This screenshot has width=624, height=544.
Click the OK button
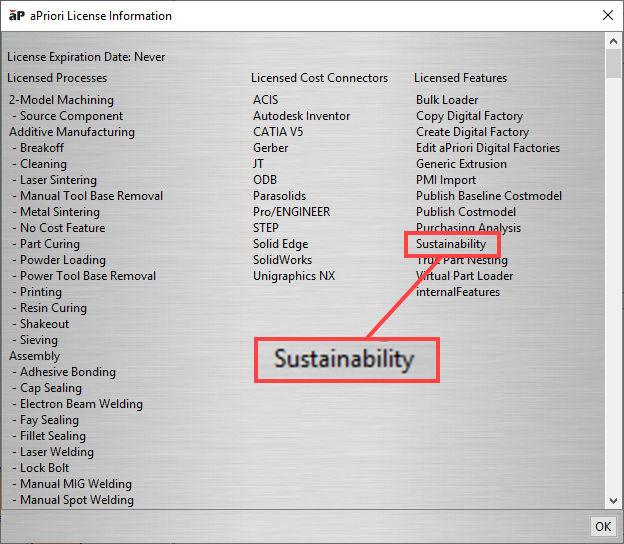pyautogui.click(x=603, y=526)
